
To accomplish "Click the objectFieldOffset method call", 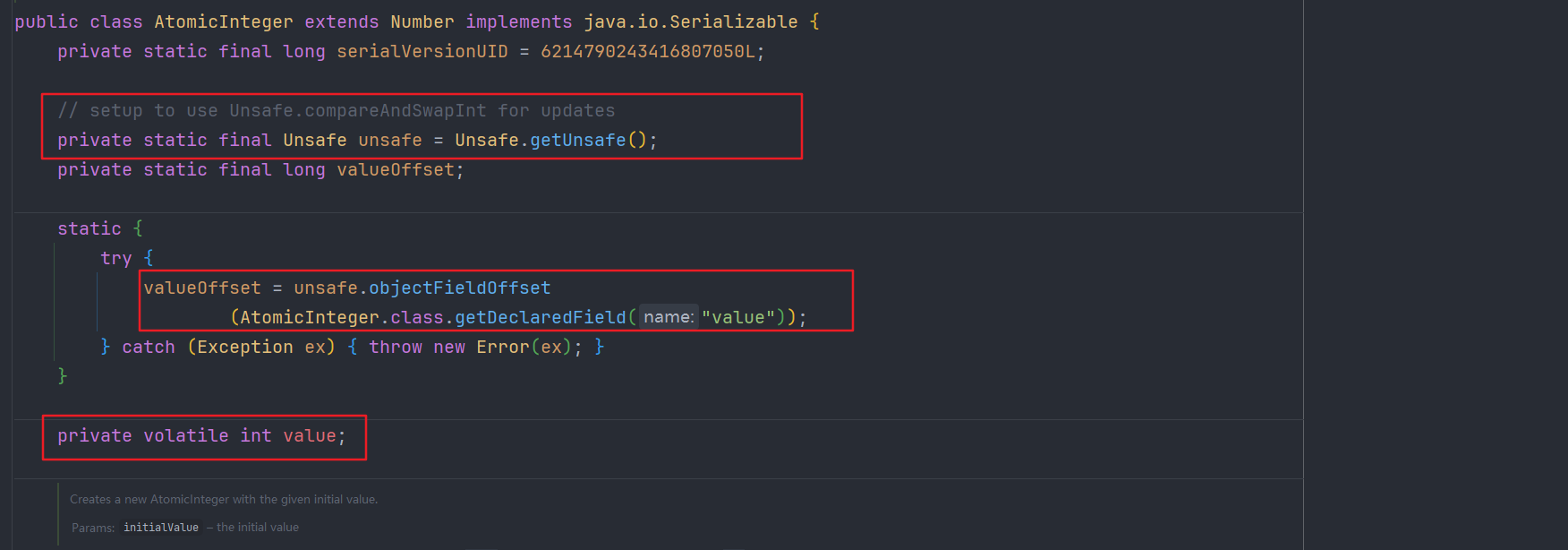I will pos(459,288).
